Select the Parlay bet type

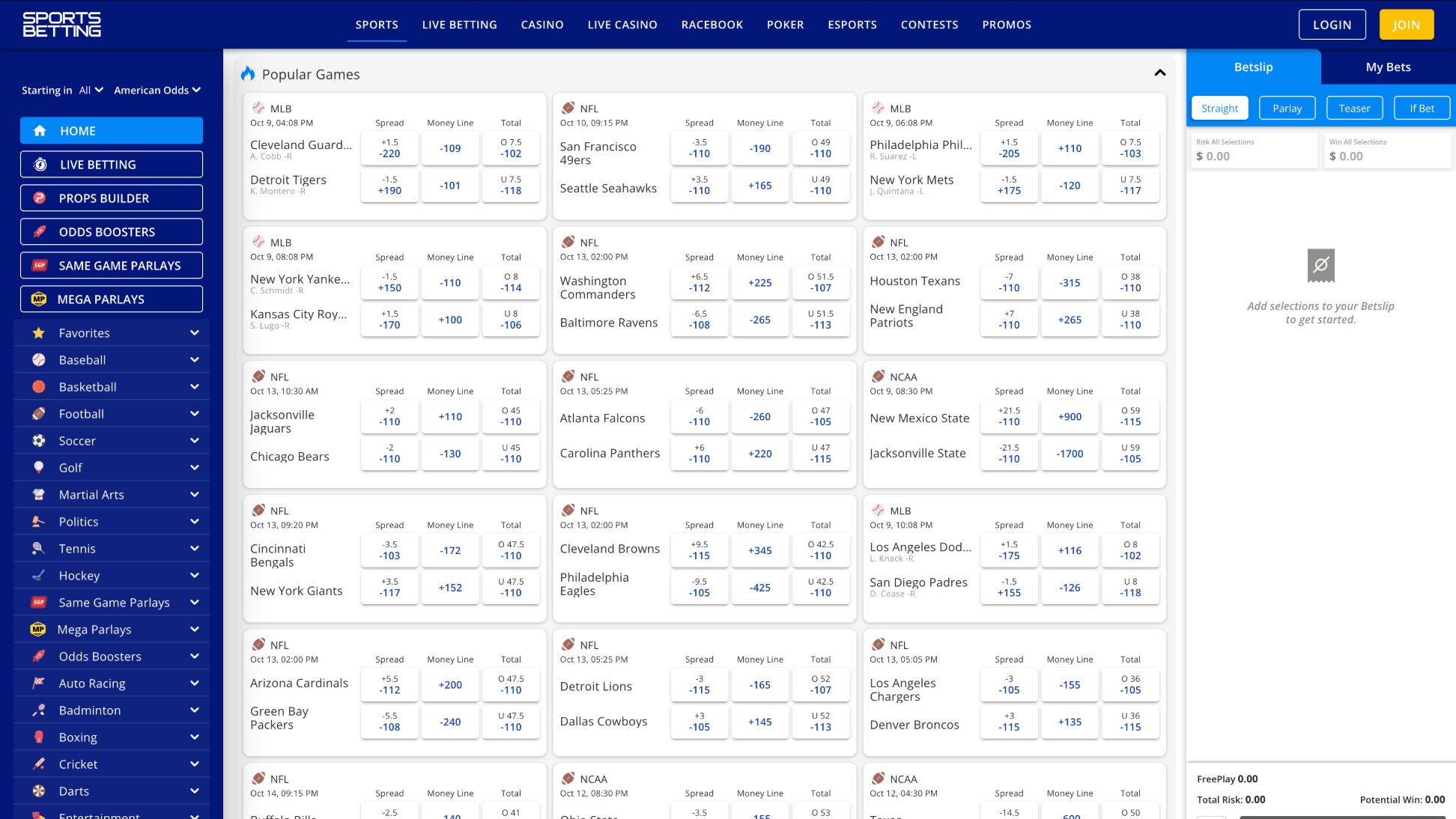[1287, 108]
